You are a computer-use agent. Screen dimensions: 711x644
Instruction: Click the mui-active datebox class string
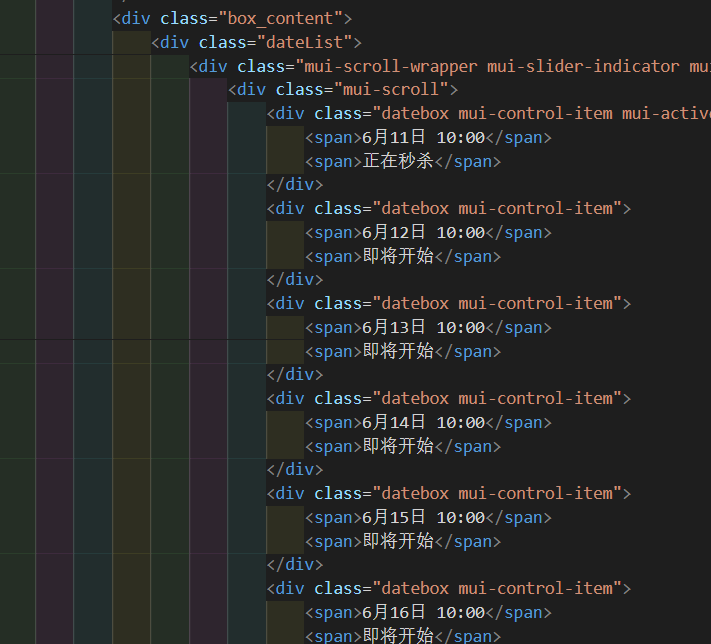(x=541, y=113)
